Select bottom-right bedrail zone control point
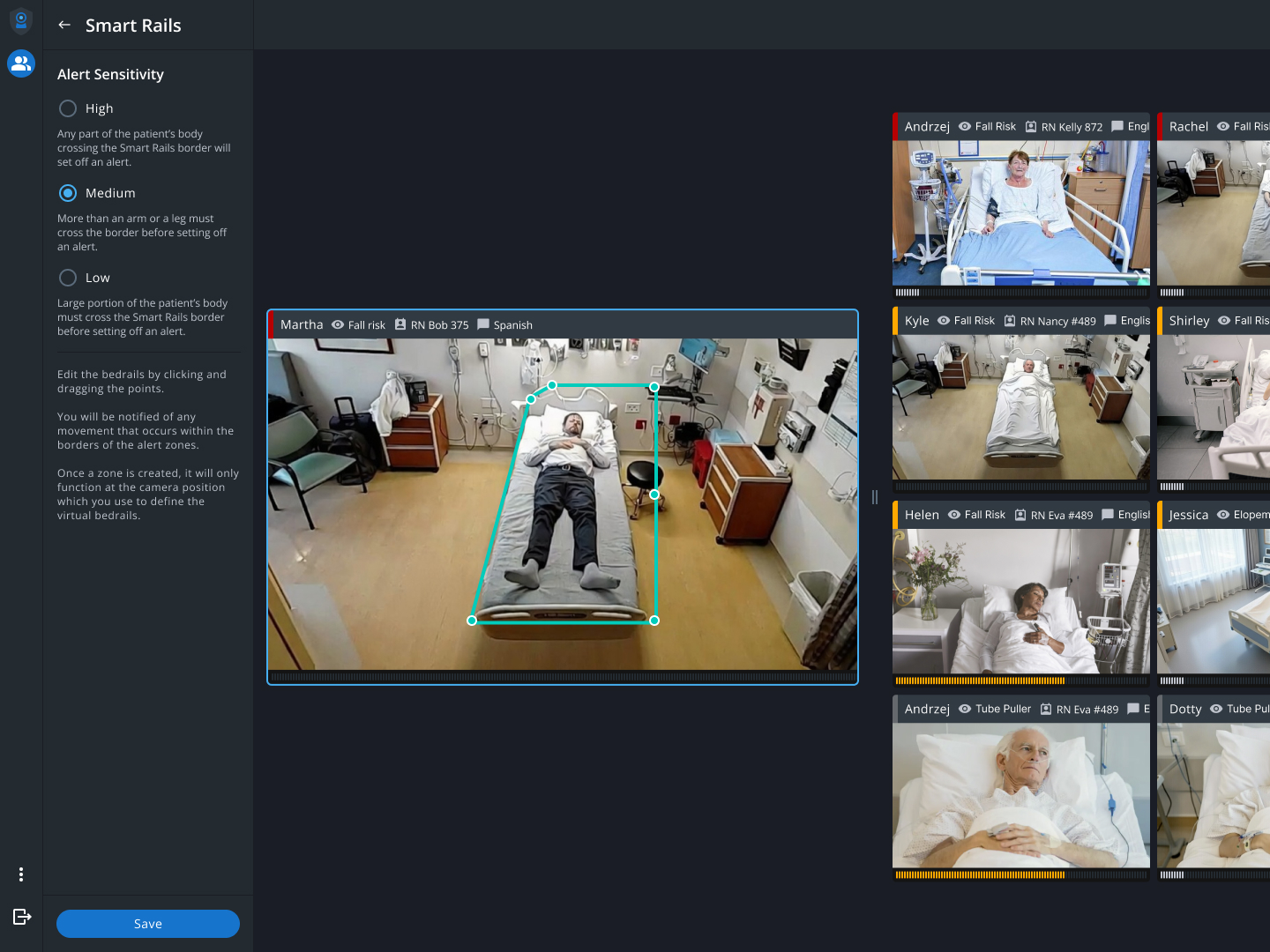The image size is (1270, 952). point(654,621)
